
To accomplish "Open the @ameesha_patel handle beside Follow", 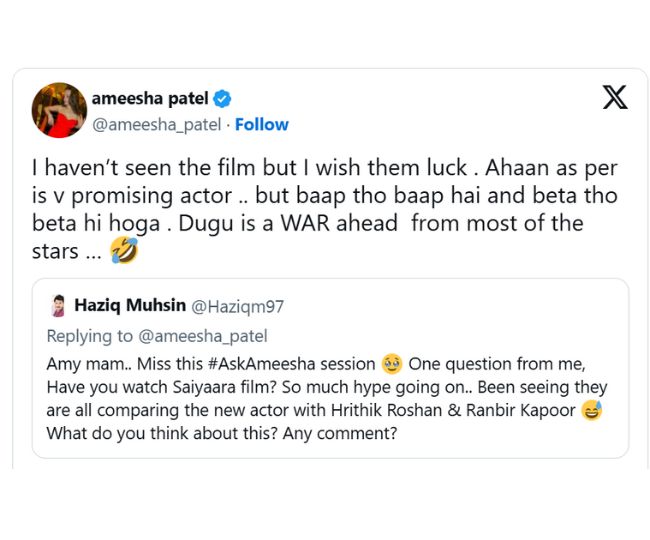I will click(x=157, y=125).
